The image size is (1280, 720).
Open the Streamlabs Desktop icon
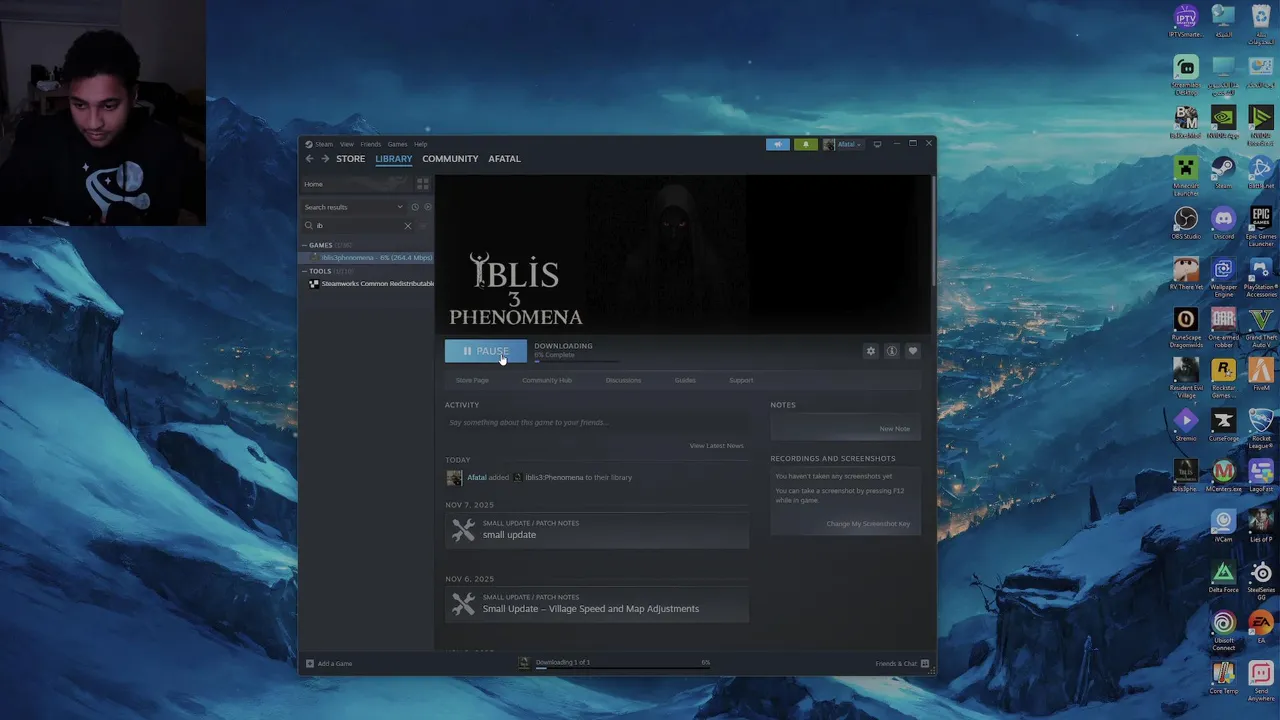click(1186, 75)
